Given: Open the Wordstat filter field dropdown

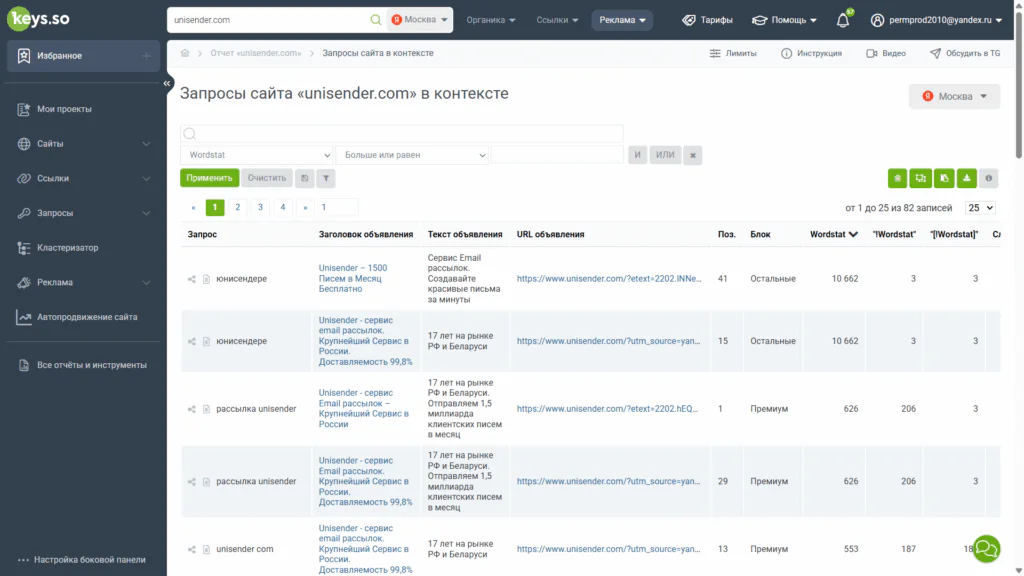Looking at the screenshot, I should 257,155.
